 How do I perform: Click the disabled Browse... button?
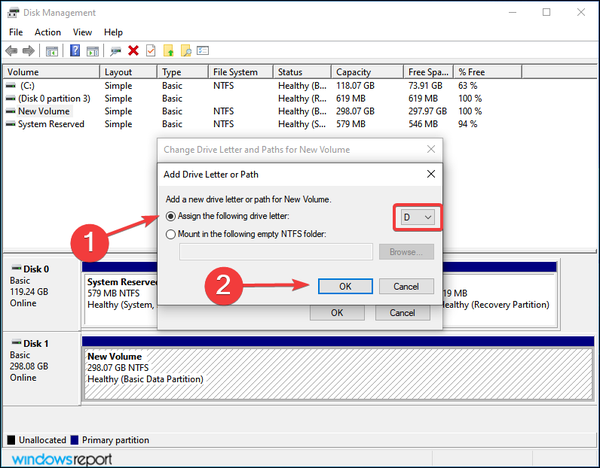(406, 252)
